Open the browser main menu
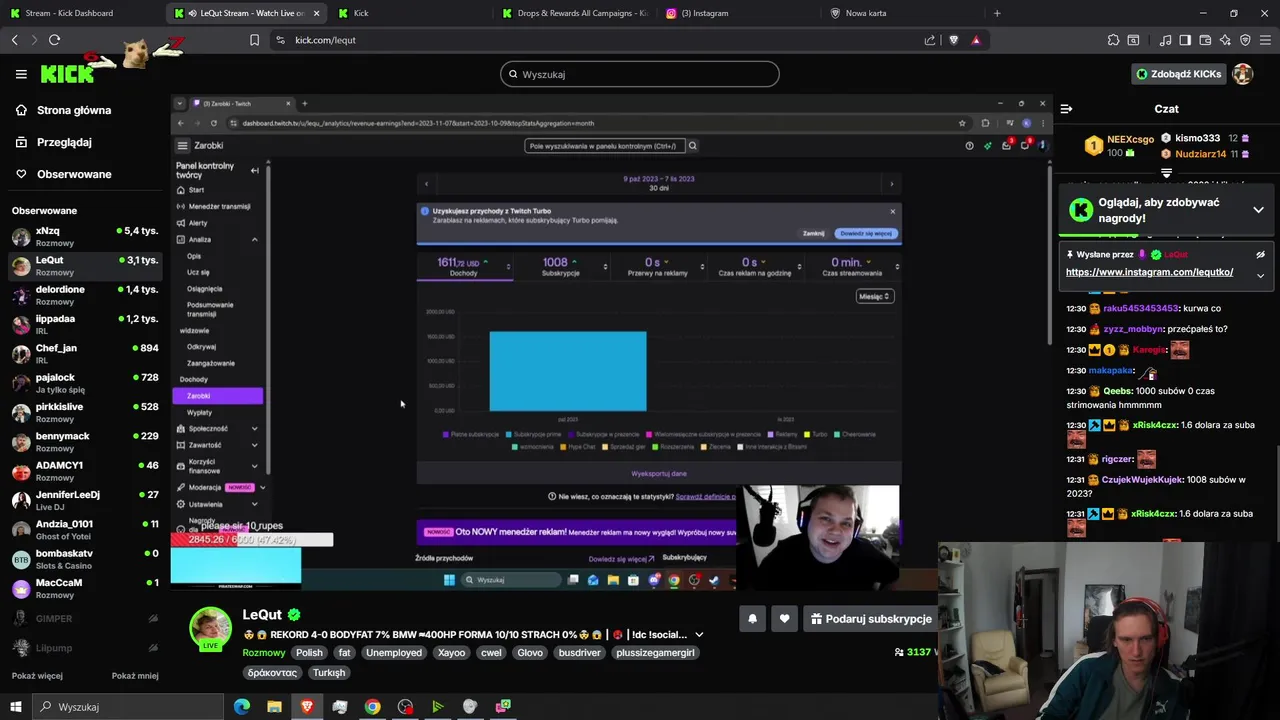The width and height of the screenshot is (1280, 720). click(1265, 40)
